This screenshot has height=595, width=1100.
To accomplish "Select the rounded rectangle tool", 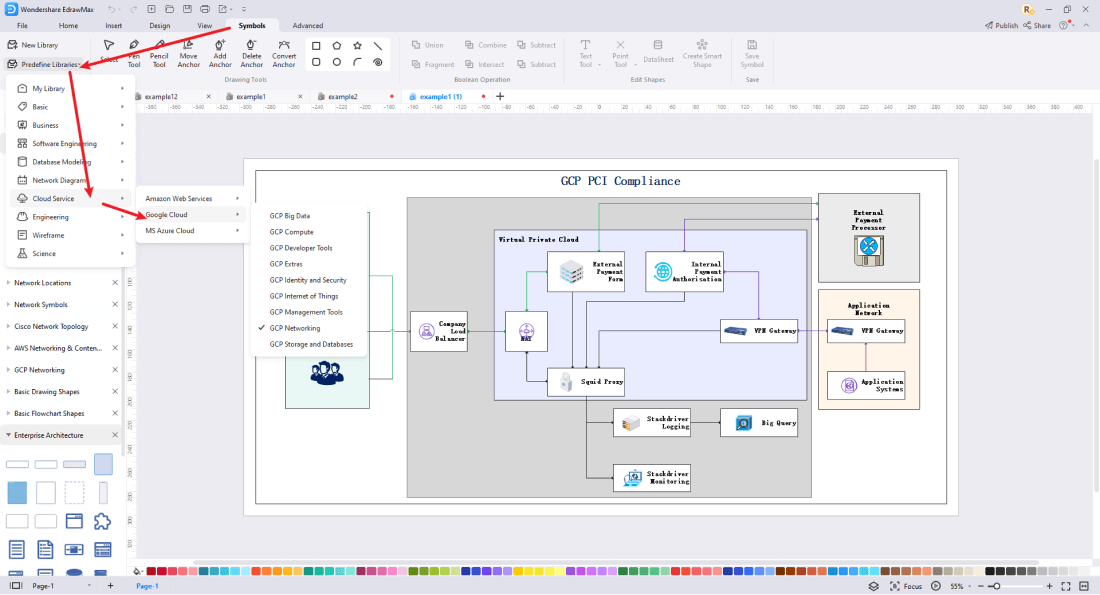I will 316,62.
